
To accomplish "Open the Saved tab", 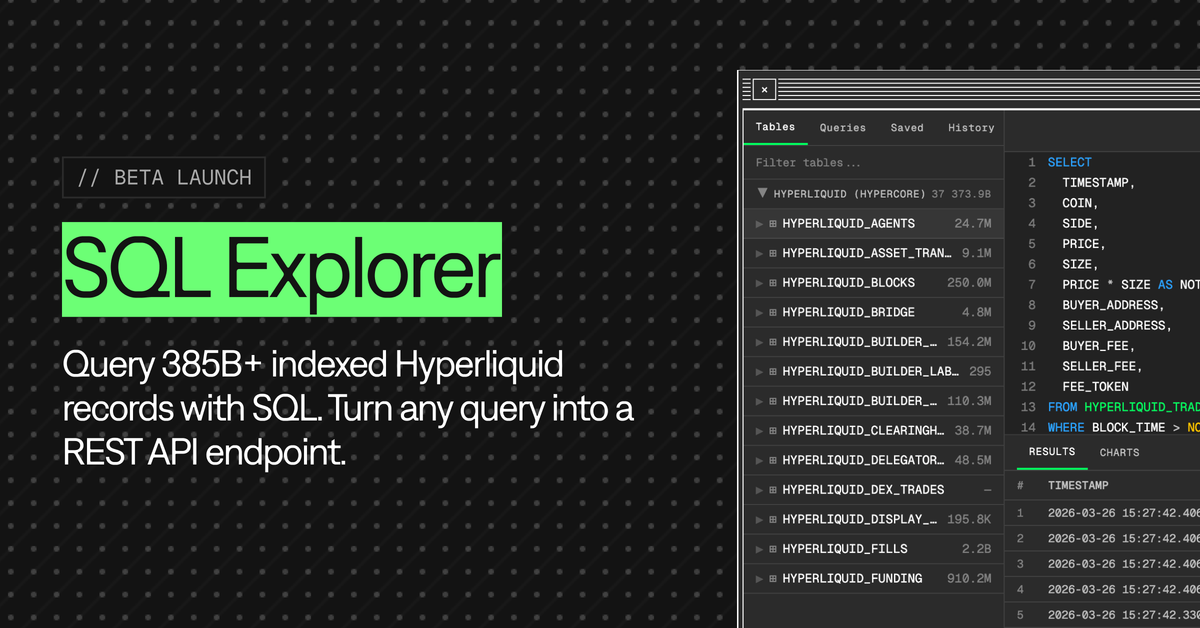I will pyautogui.click(x=907, y=127).
